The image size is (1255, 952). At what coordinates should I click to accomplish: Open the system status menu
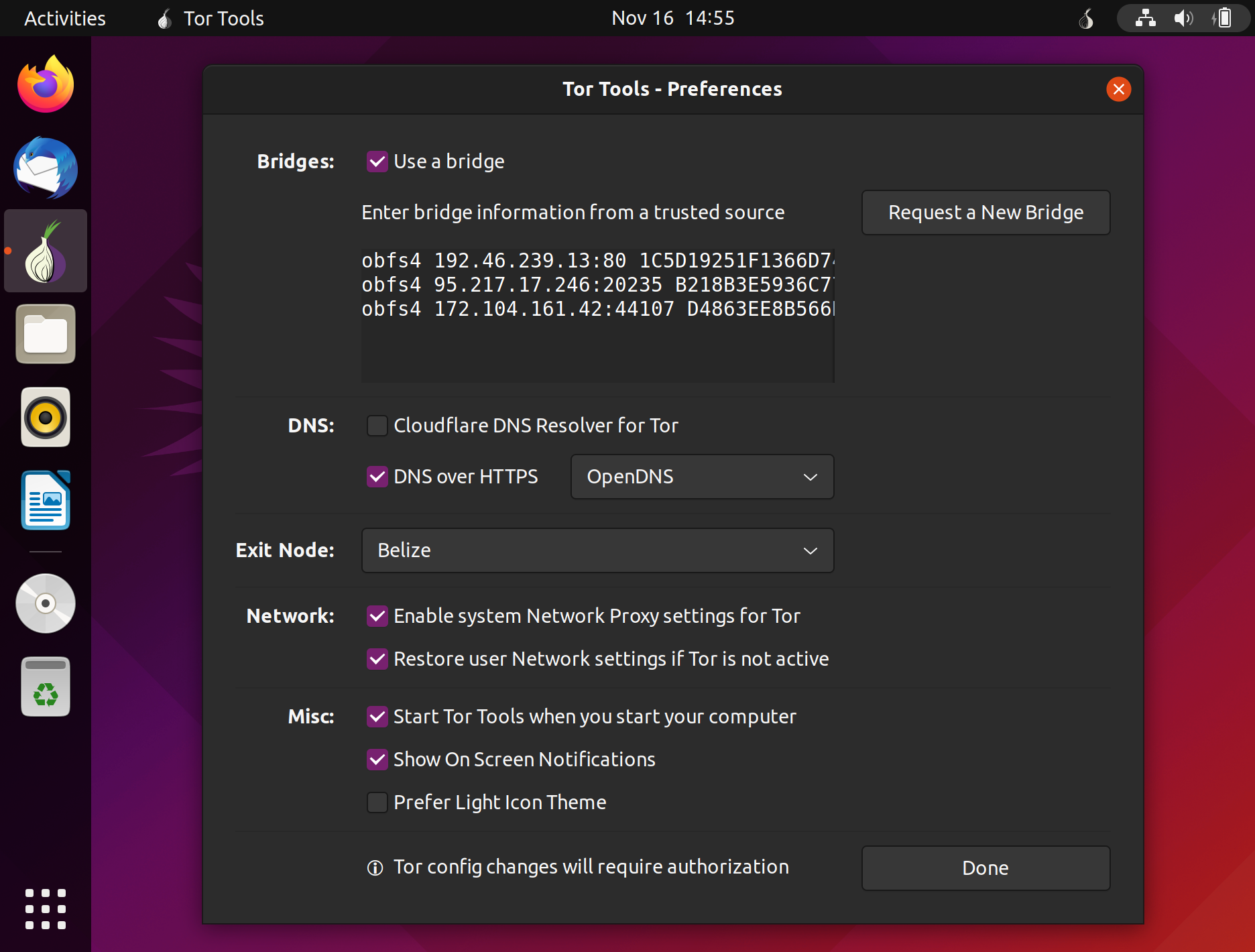[1183, 19]
